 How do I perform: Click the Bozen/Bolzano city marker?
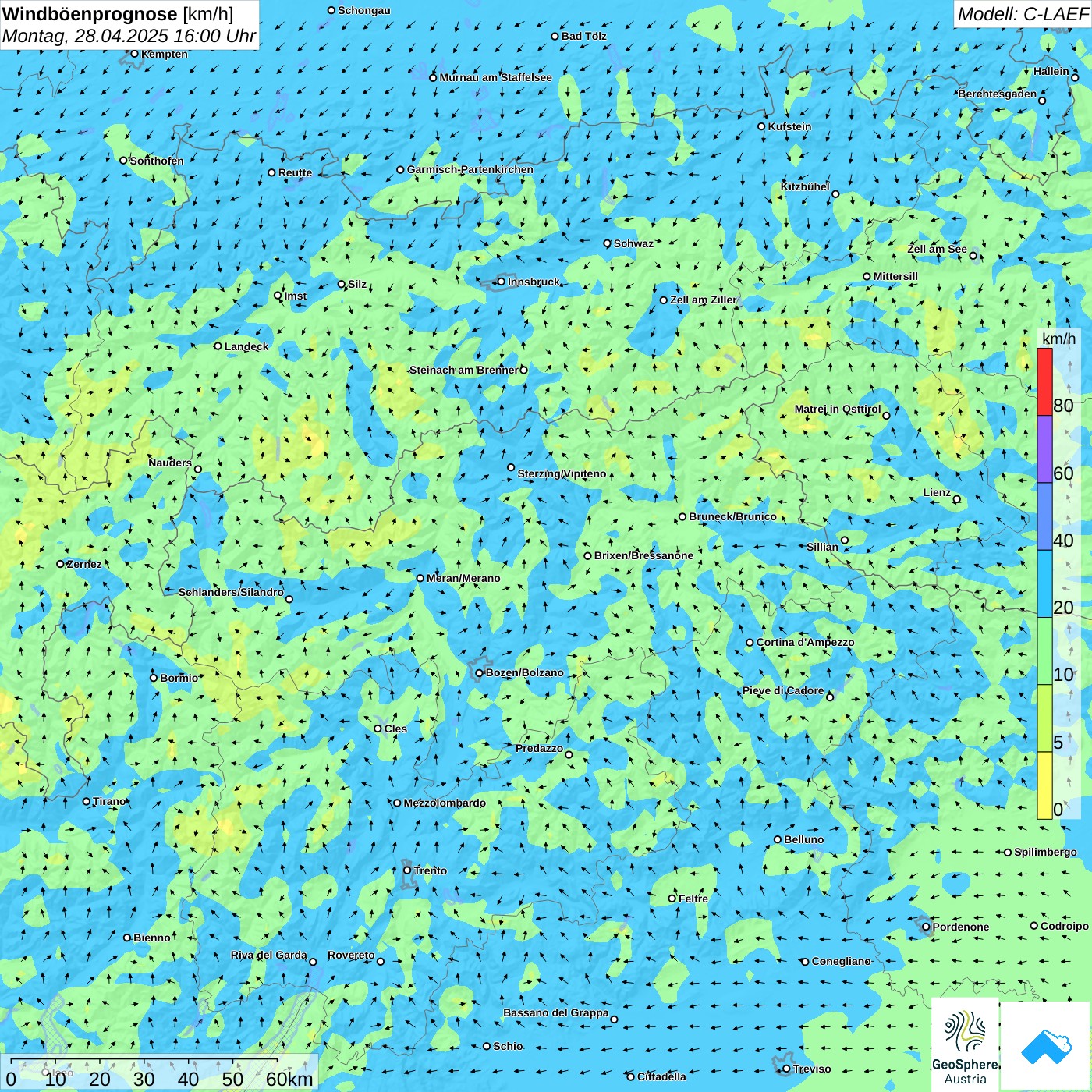coord(479,673)
